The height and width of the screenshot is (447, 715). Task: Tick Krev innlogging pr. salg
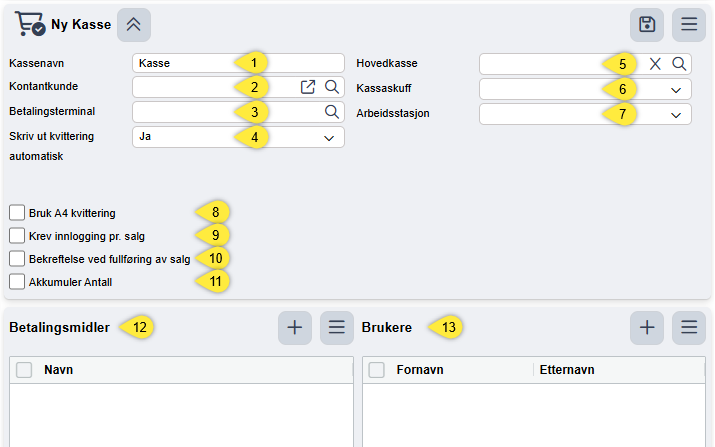17,236
